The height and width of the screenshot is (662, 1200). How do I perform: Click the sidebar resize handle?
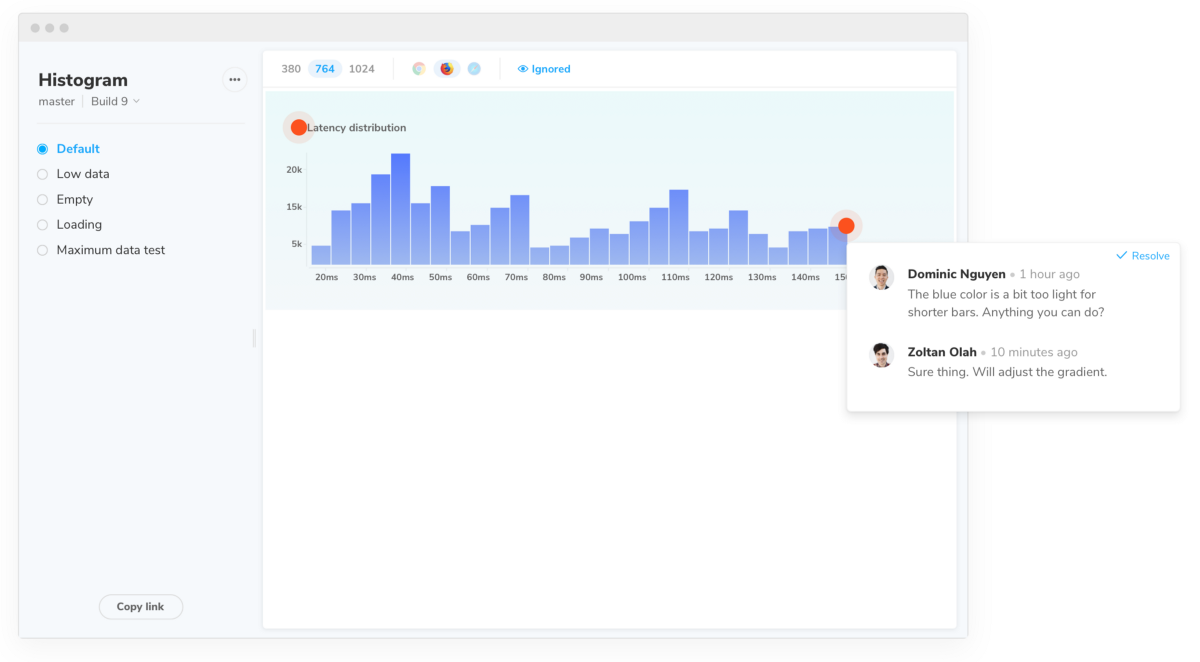coord(254,338)
